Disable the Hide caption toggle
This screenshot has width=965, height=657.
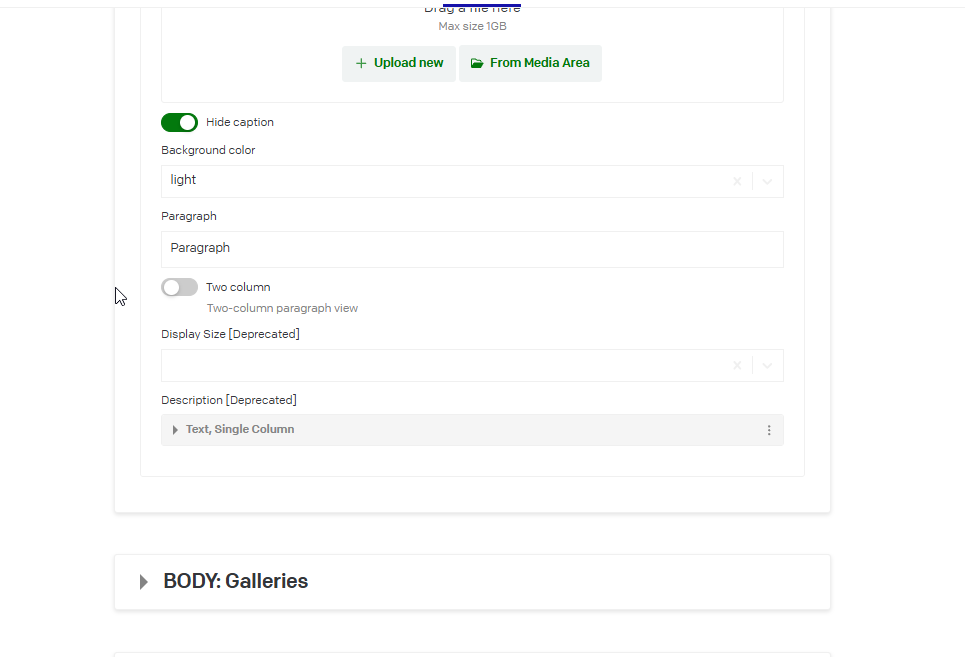[179, 122]
